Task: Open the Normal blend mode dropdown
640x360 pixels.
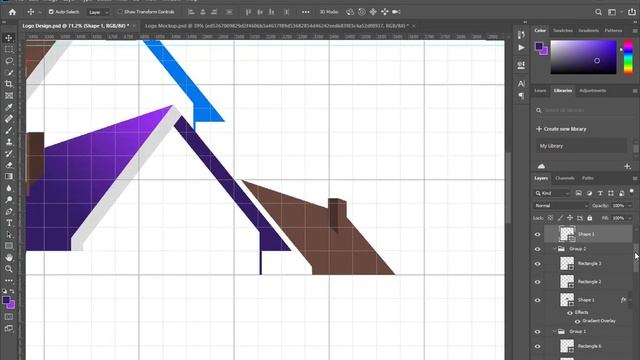Action: tap(561, 206)
